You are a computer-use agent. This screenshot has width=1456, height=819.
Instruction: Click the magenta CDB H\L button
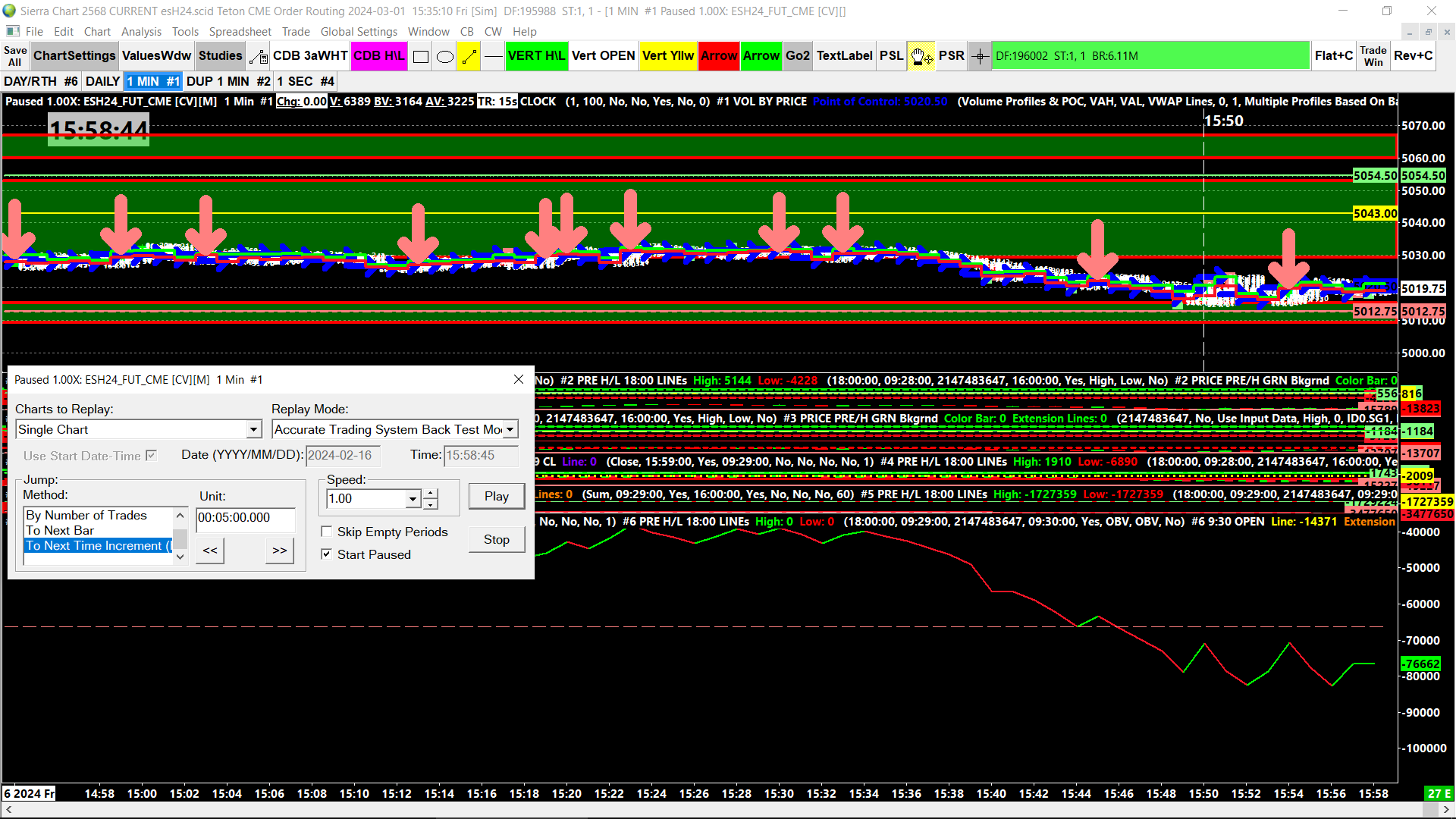tap(379, 56)
